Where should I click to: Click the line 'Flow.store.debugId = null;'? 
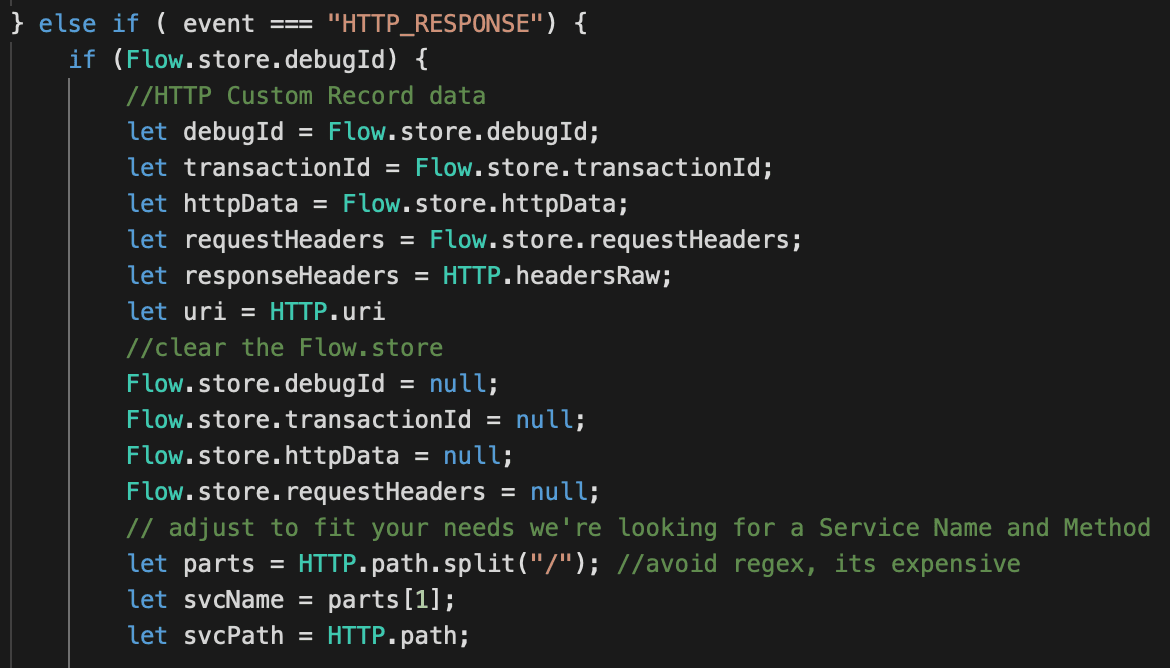(313, 383)
